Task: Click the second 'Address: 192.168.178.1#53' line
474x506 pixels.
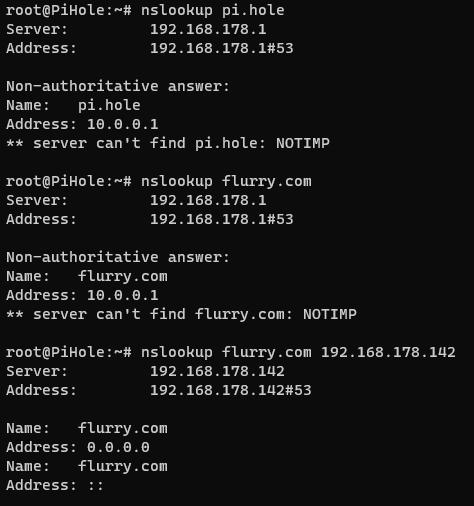Action: point(150,219)
